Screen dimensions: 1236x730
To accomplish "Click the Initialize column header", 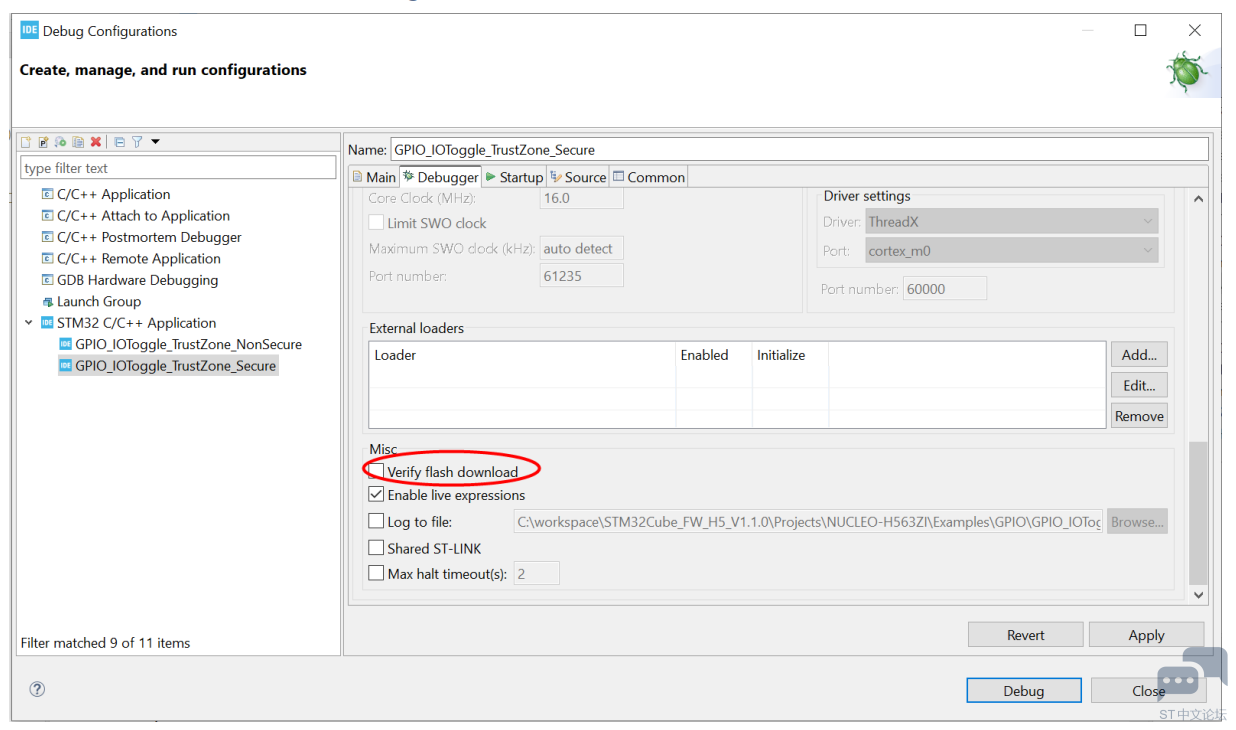I will coord(790,355).
